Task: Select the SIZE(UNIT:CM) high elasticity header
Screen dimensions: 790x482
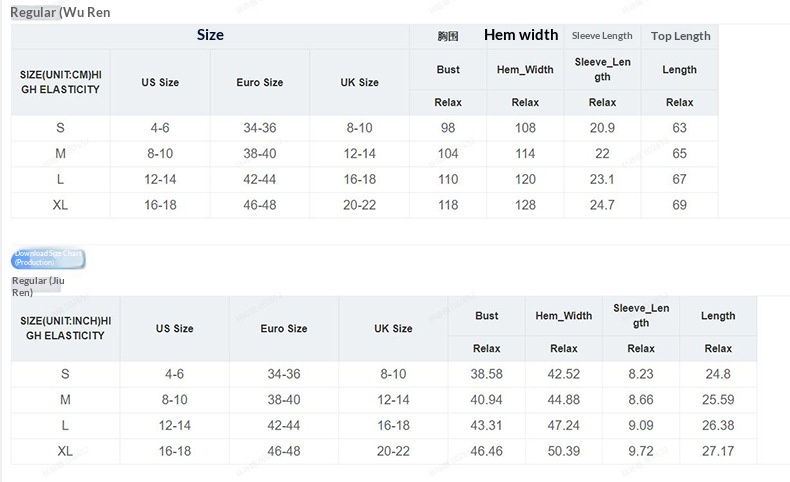Action: [61, 82]
